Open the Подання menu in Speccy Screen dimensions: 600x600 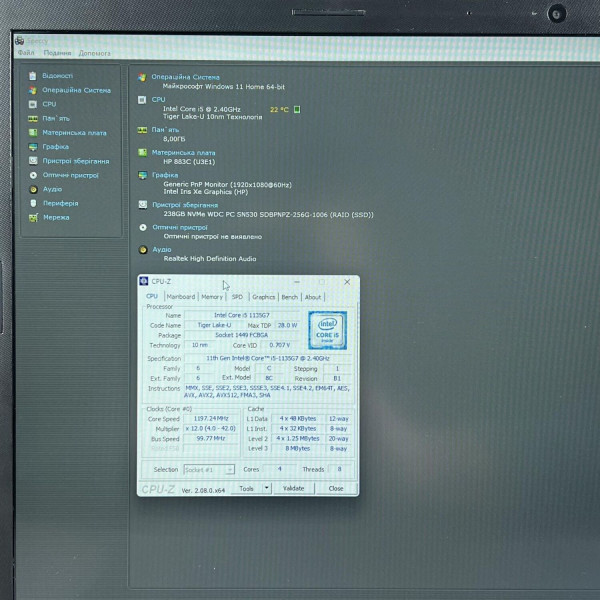point(57,53)
